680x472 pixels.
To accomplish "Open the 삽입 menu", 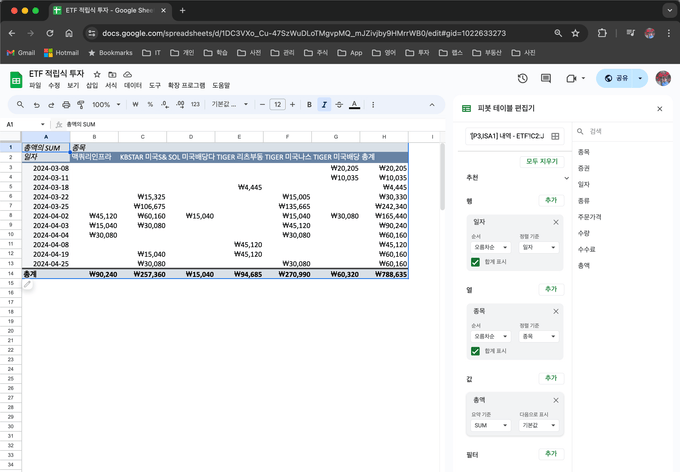I will click(92, 85).
